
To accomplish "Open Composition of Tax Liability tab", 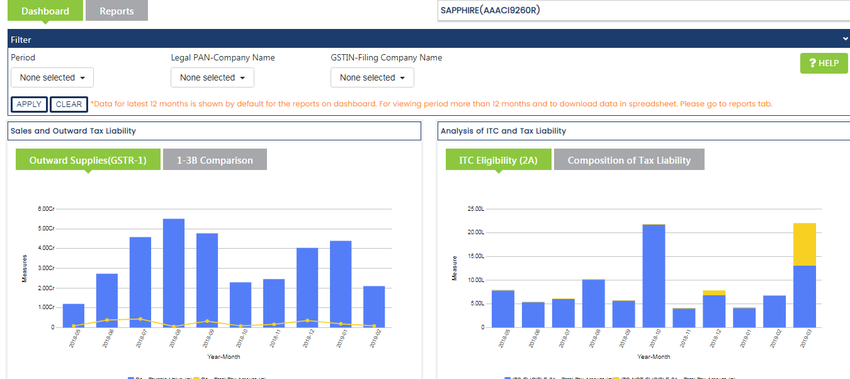I will (x=629, y=160).
